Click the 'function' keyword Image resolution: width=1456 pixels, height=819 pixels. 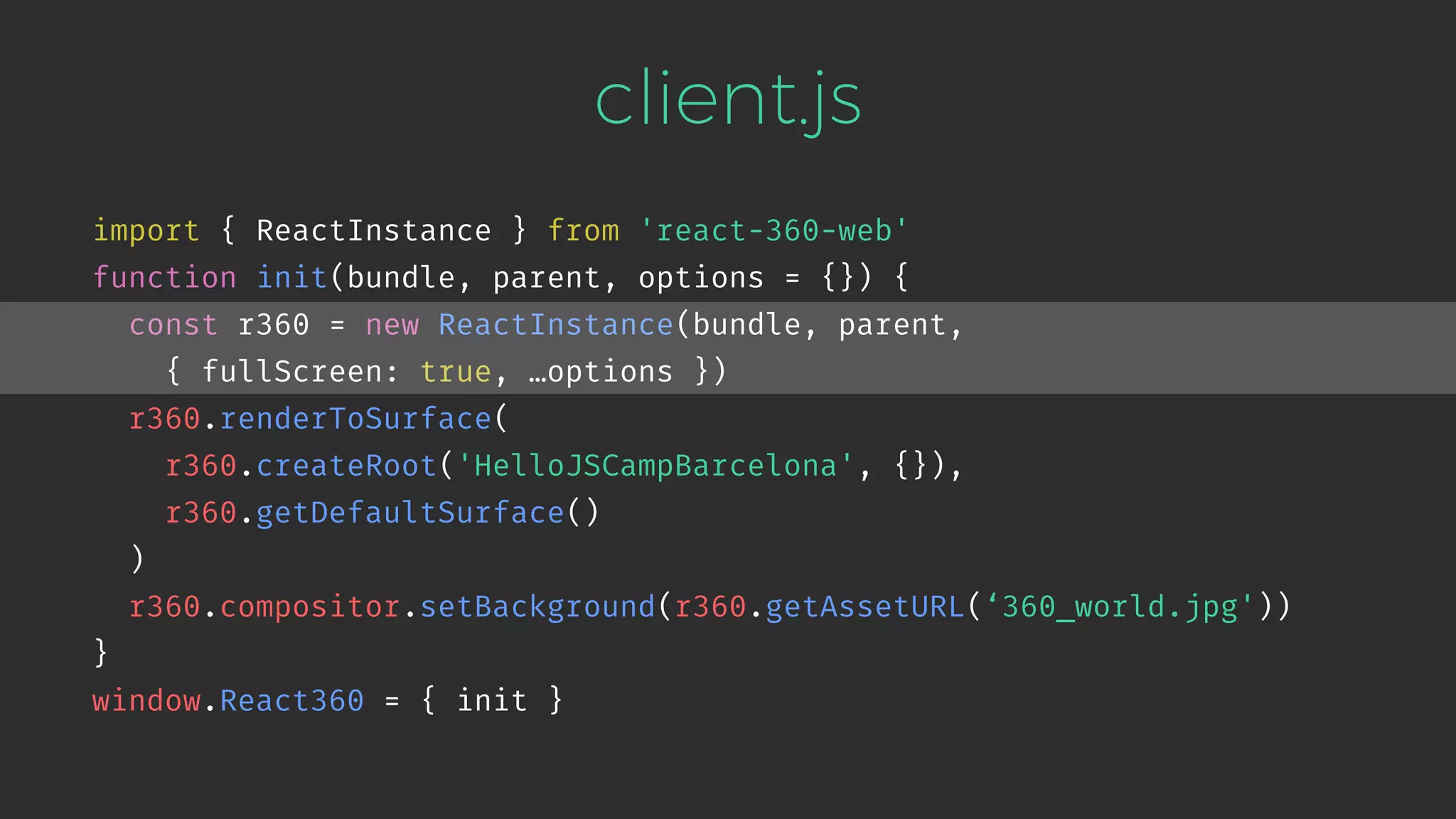165,277
